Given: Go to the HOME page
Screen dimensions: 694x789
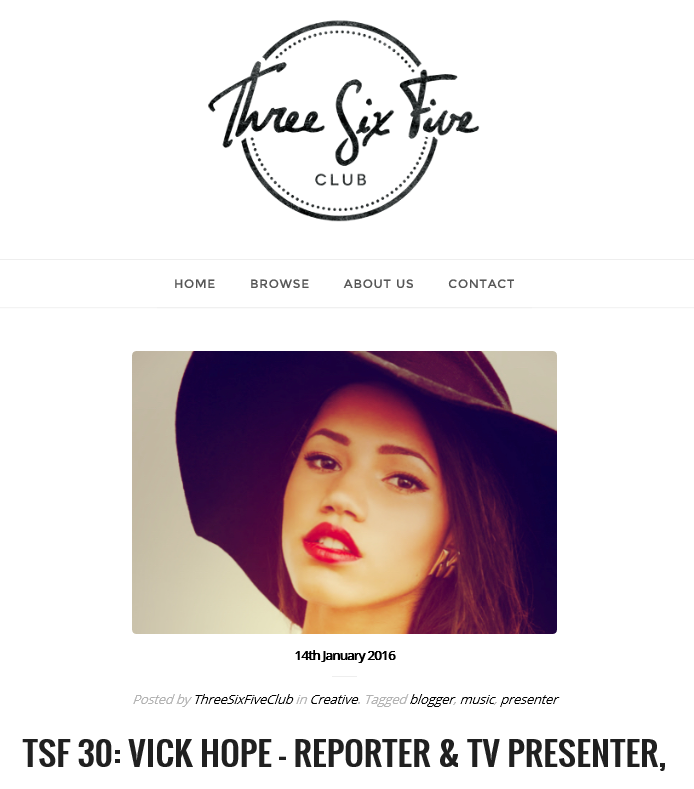Looking at the screenshot, I should 195,284.
